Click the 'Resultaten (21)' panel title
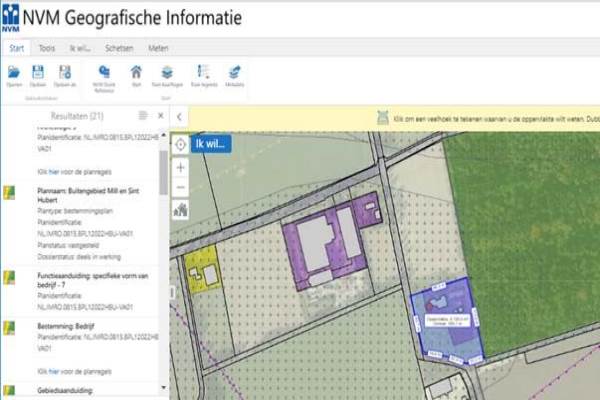 click(x=77, y=116)
